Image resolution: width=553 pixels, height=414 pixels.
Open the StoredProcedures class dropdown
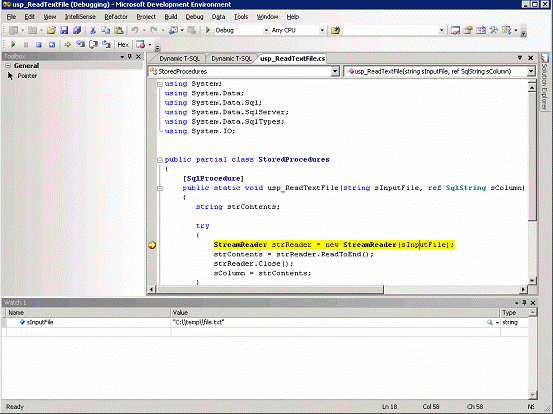point(335,71)
